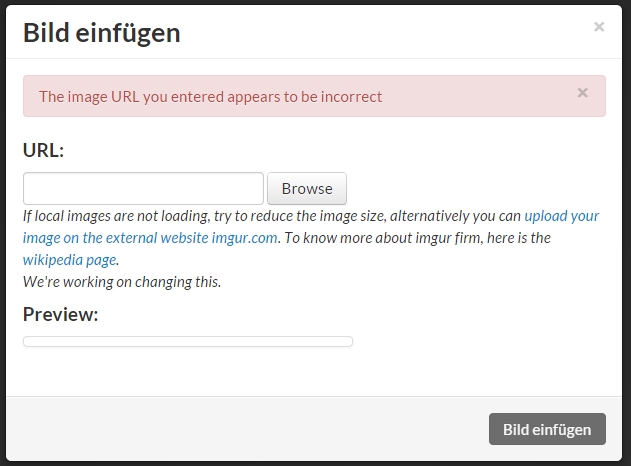
Task: Click the URL: label
Action: pos(43,151)
